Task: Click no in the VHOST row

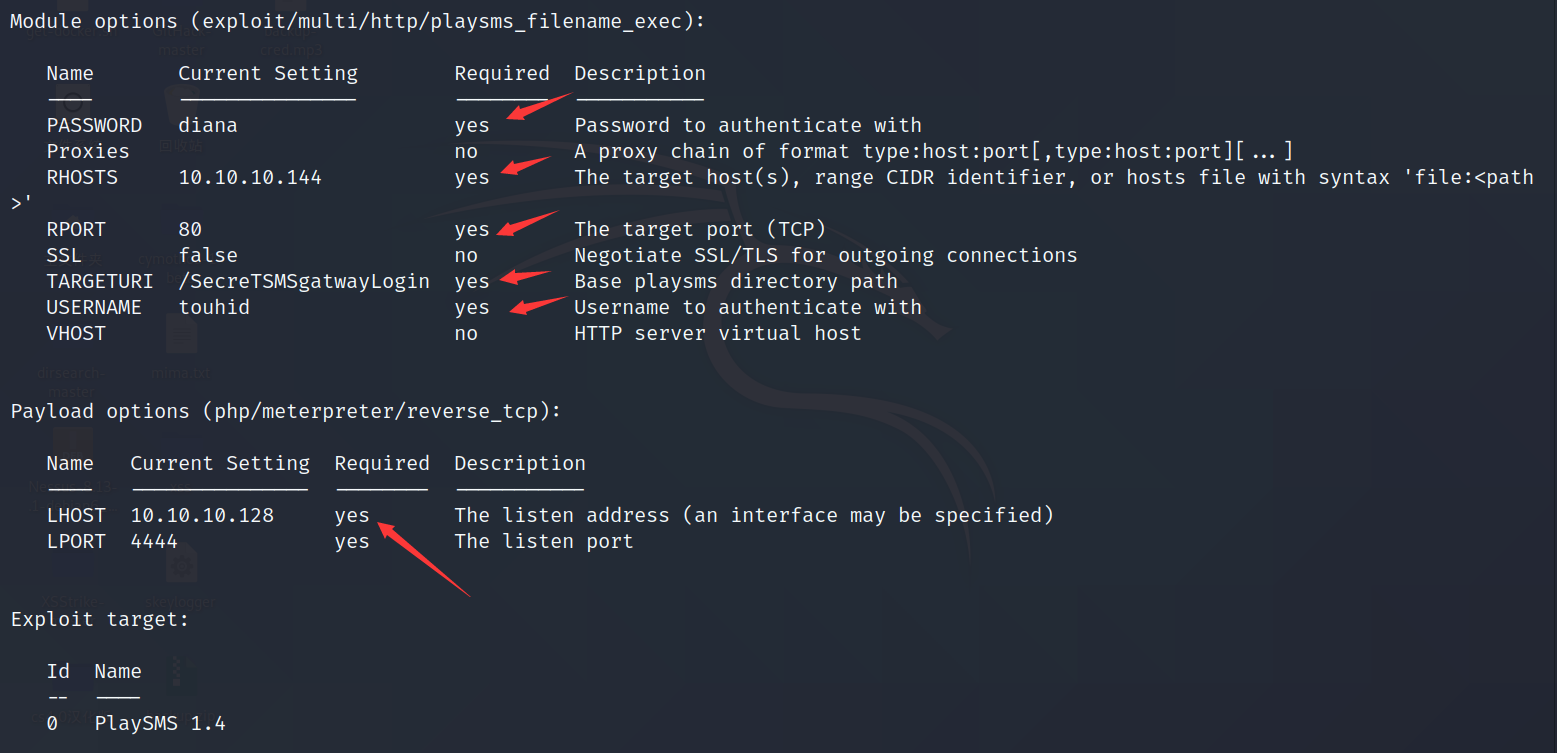Action: 466,334
